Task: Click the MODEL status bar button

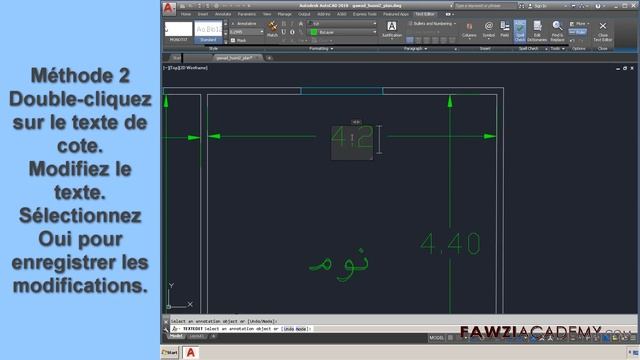Action: pyautogui.click(x=436, y=338)
